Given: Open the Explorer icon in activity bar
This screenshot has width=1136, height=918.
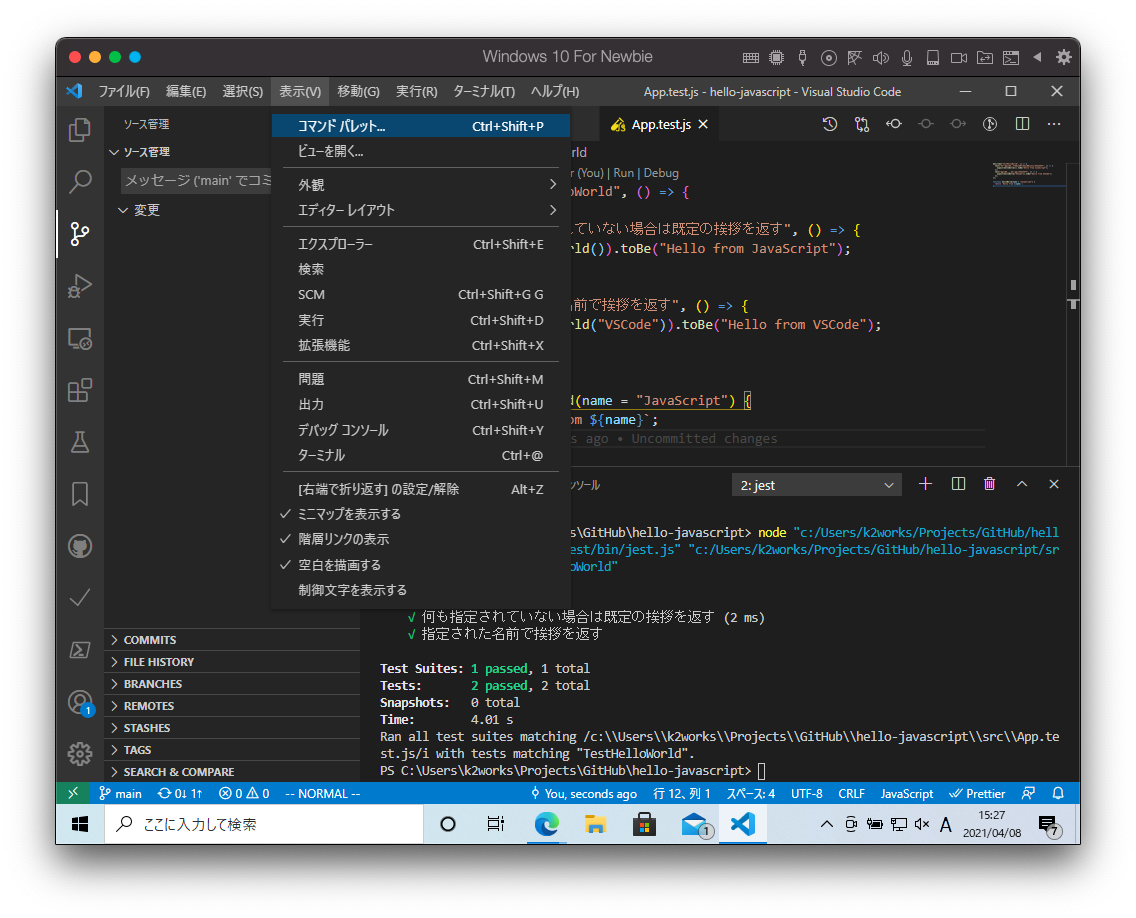Looking at the screenshot, I should [79, 130].
